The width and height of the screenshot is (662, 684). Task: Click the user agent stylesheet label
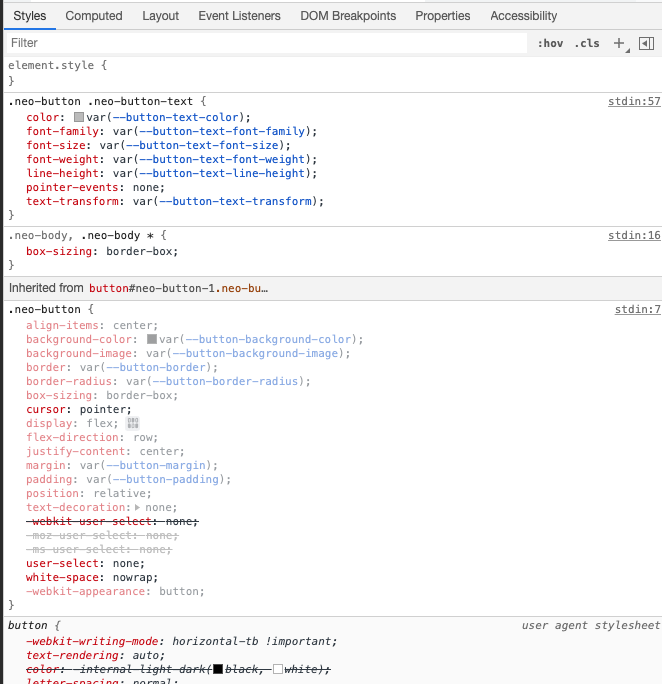[591, 625]
